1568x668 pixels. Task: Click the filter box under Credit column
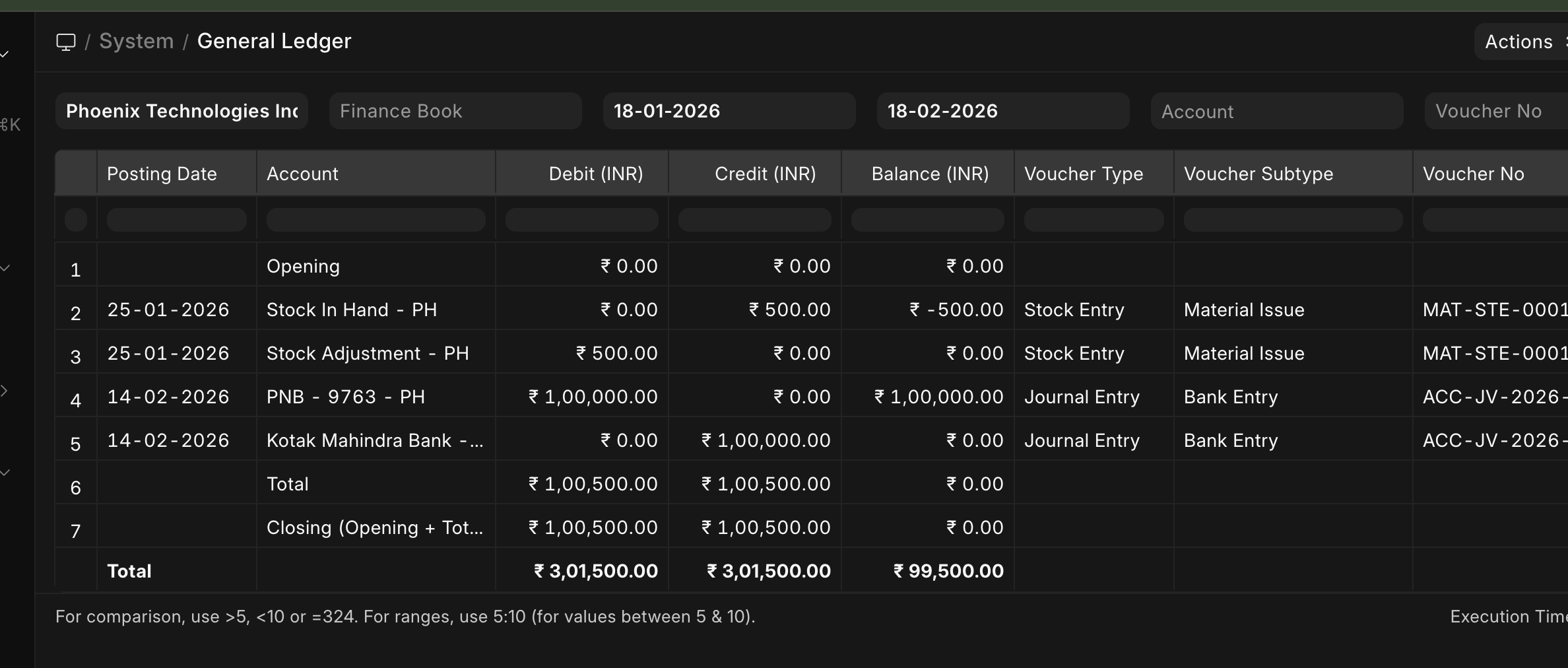coord(754,220)
